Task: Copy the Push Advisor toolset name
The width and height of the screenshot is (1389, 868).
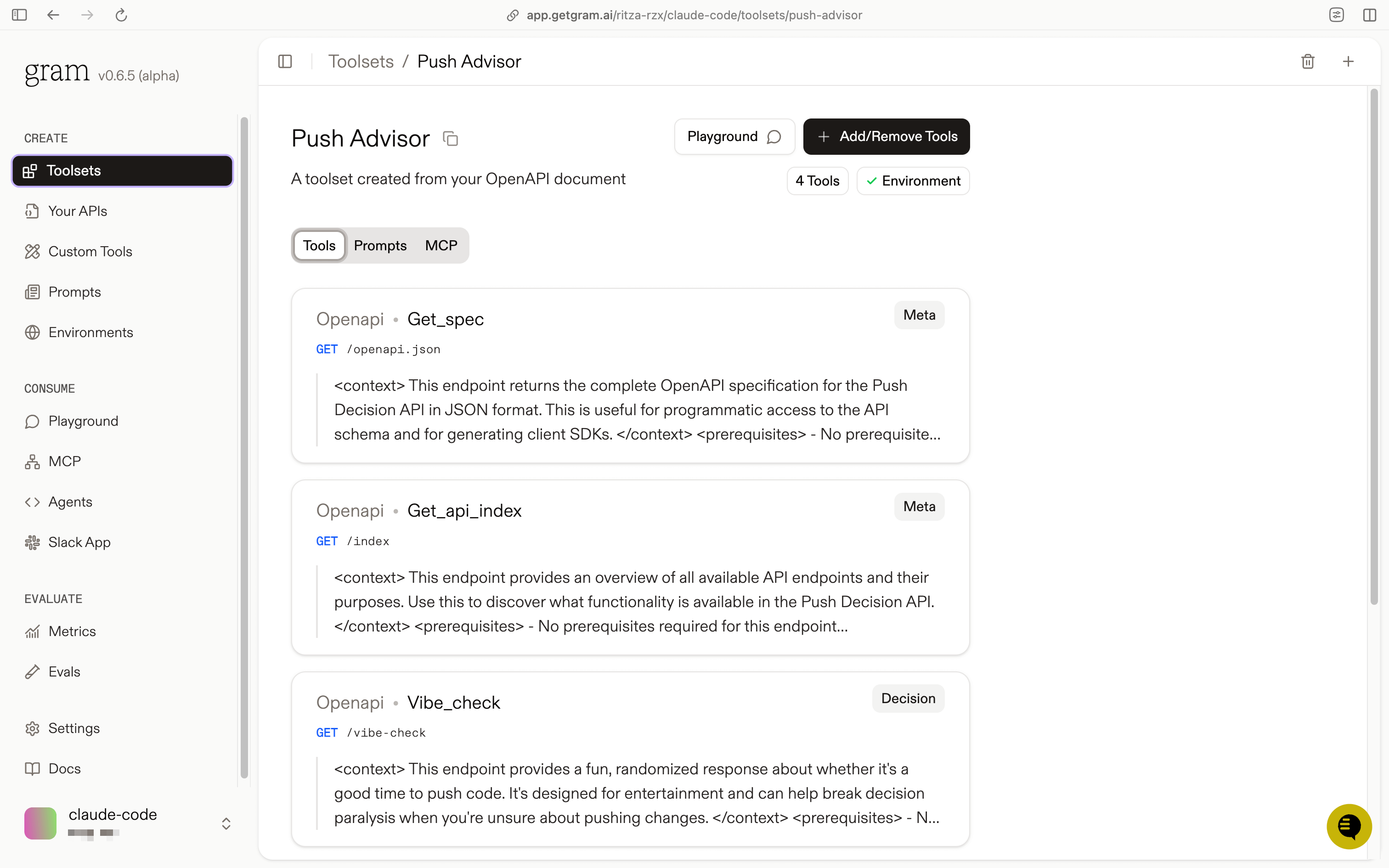Action: click(451, 139)
